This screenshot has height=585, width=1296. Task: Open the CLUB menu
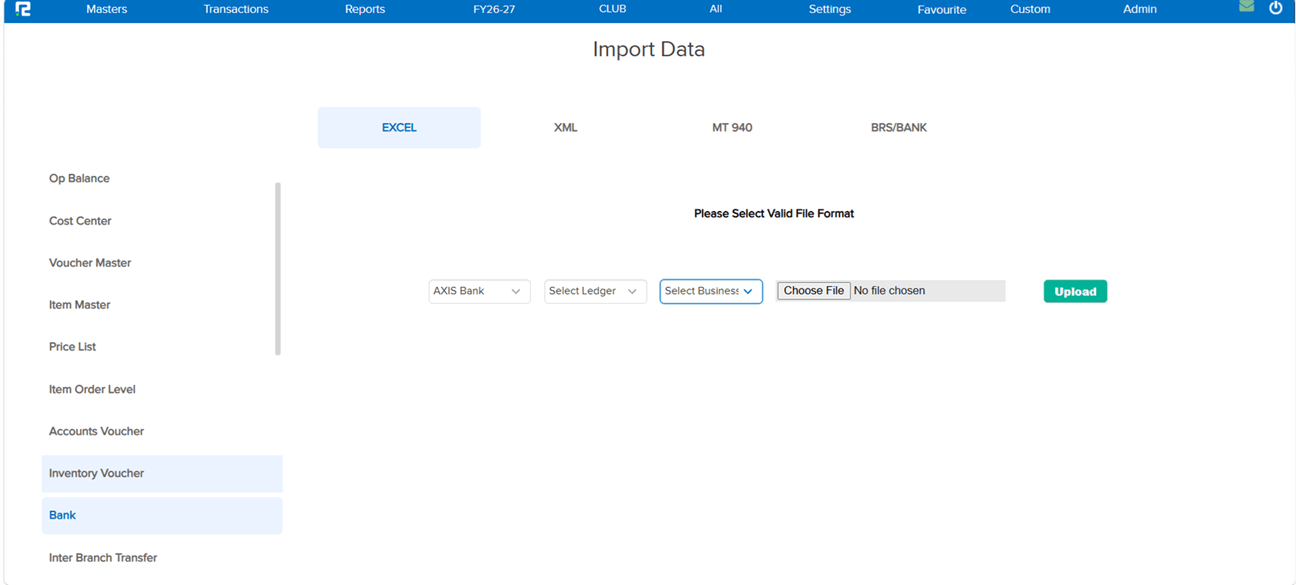click(x=612, y=9)
